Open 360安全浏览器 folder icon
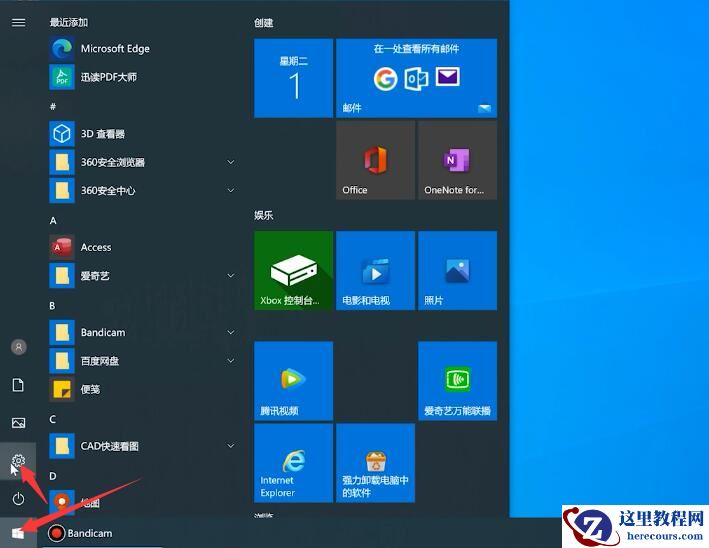The image size is (709, 548). (x=62, y=162)
